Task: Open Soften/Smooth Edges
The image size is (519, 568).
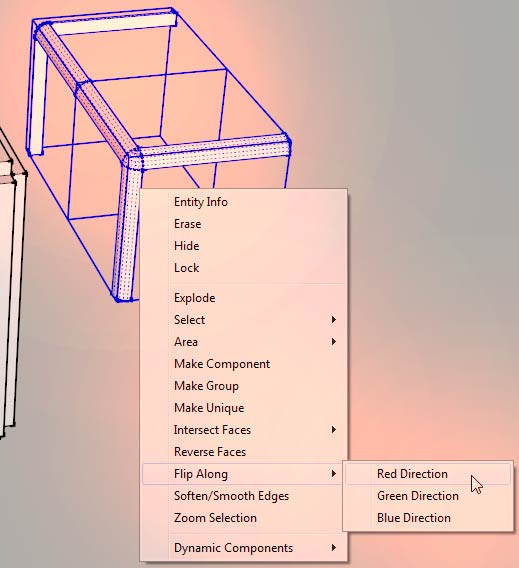Action: coord(243,496)
